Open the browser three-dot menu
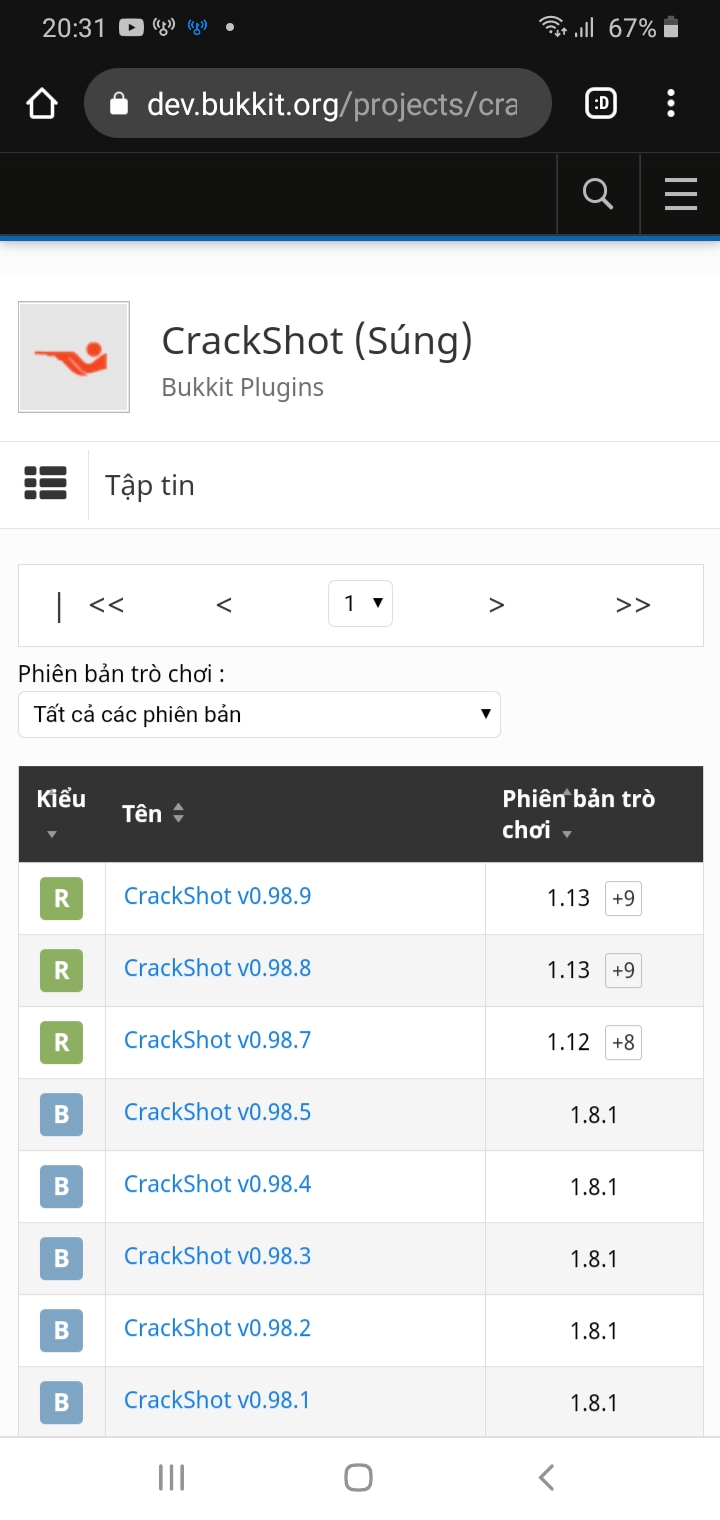Viewport: 720px width, 1520px height. [x=670, y=104]
